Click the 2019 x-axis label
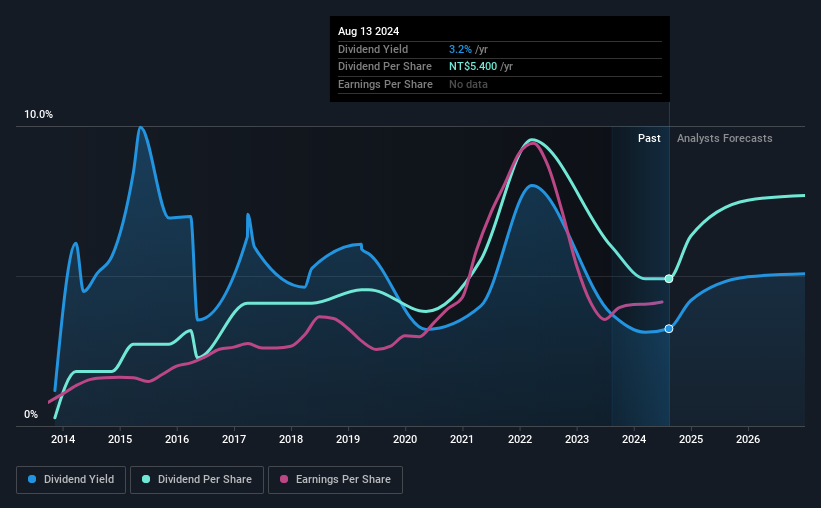The width and height of the screenshot is (821, 508). coord(348,439)
